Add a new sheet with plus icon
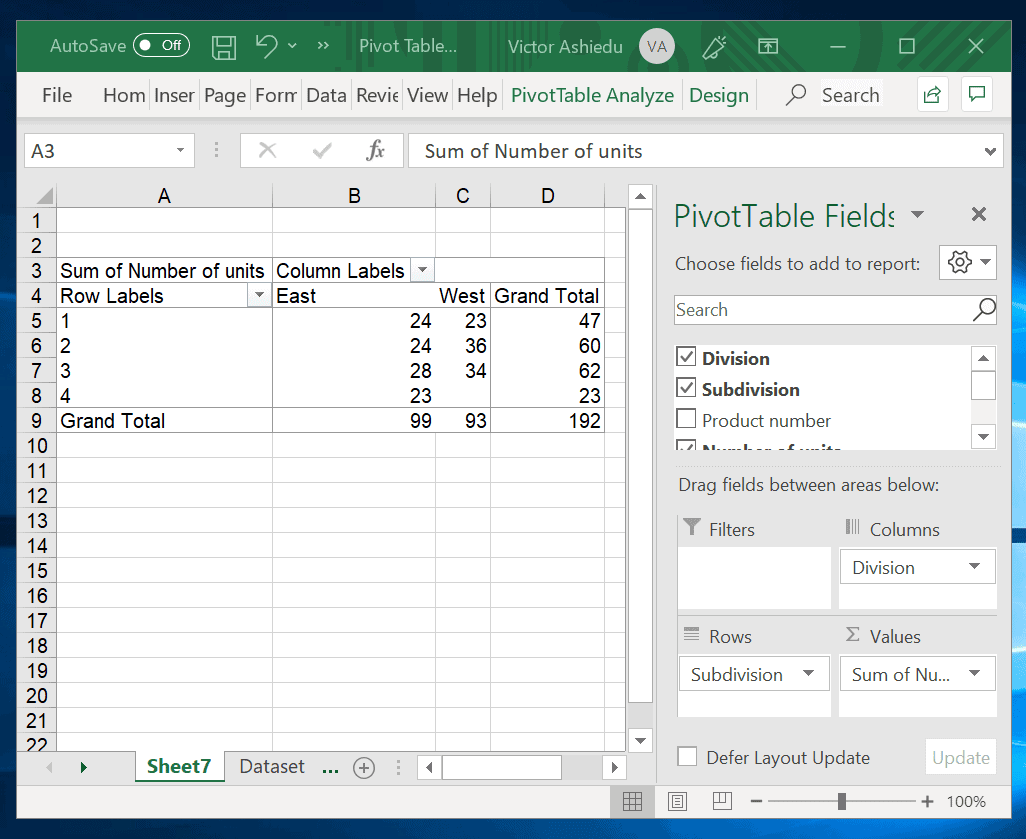The image size is (1026, 839). click(x=364, y=767)
